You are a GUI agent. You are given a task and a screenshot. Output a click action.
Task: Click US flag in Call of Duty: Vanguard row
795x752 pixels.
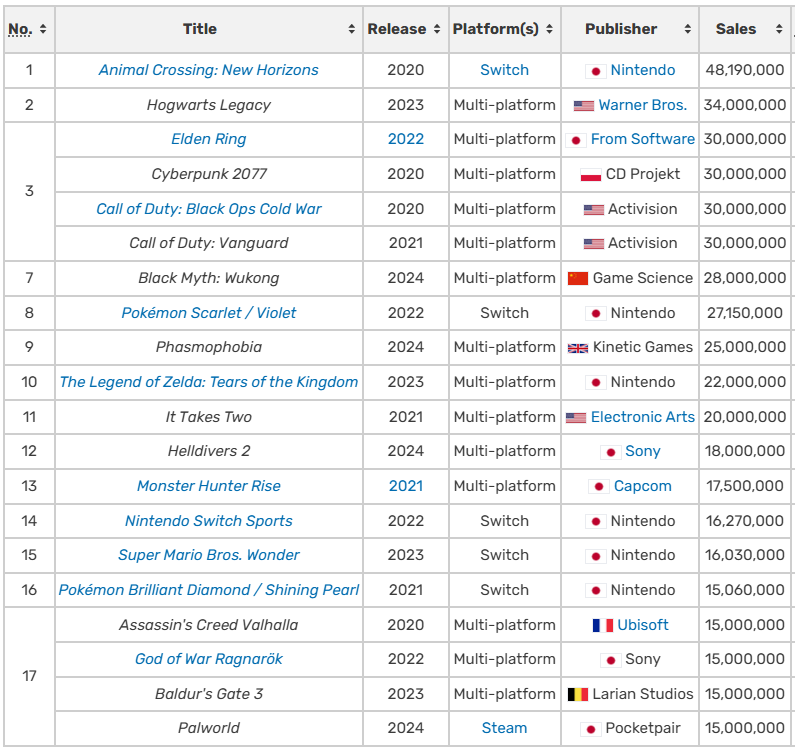pyautogui.click(x=594, y=244)
